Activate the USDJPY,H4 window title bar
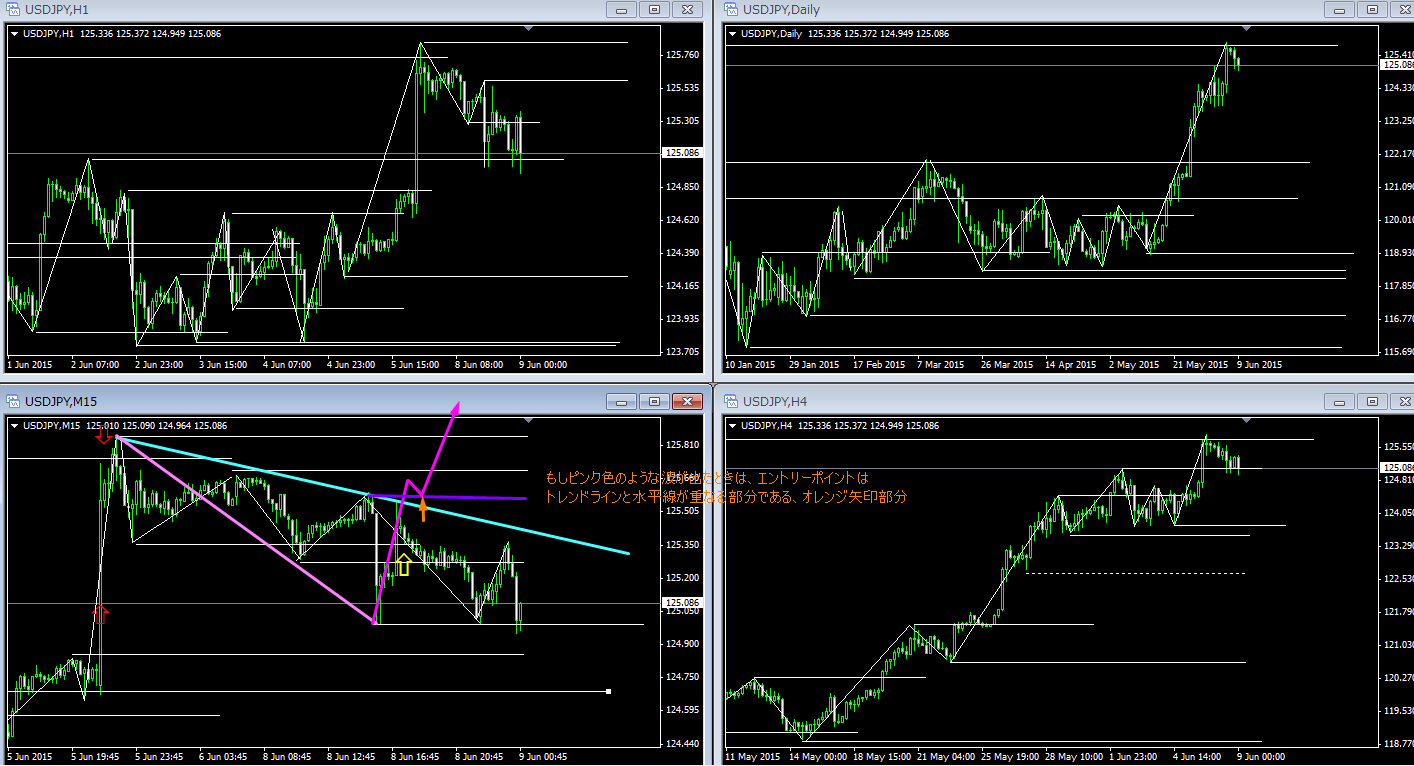Viewport: 1414px width, 766px height. 1000,402
